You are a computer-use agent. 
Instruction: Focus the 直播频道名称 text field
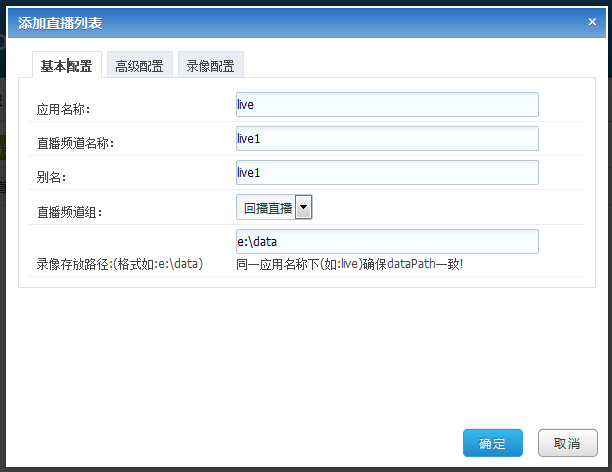coord(387,139)
